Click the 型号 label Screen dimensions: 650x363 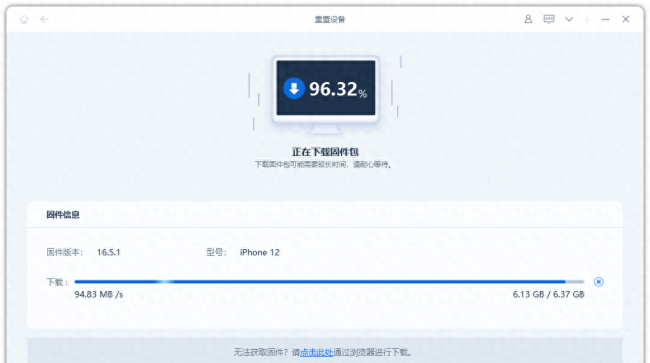click(x=216, y=252)
